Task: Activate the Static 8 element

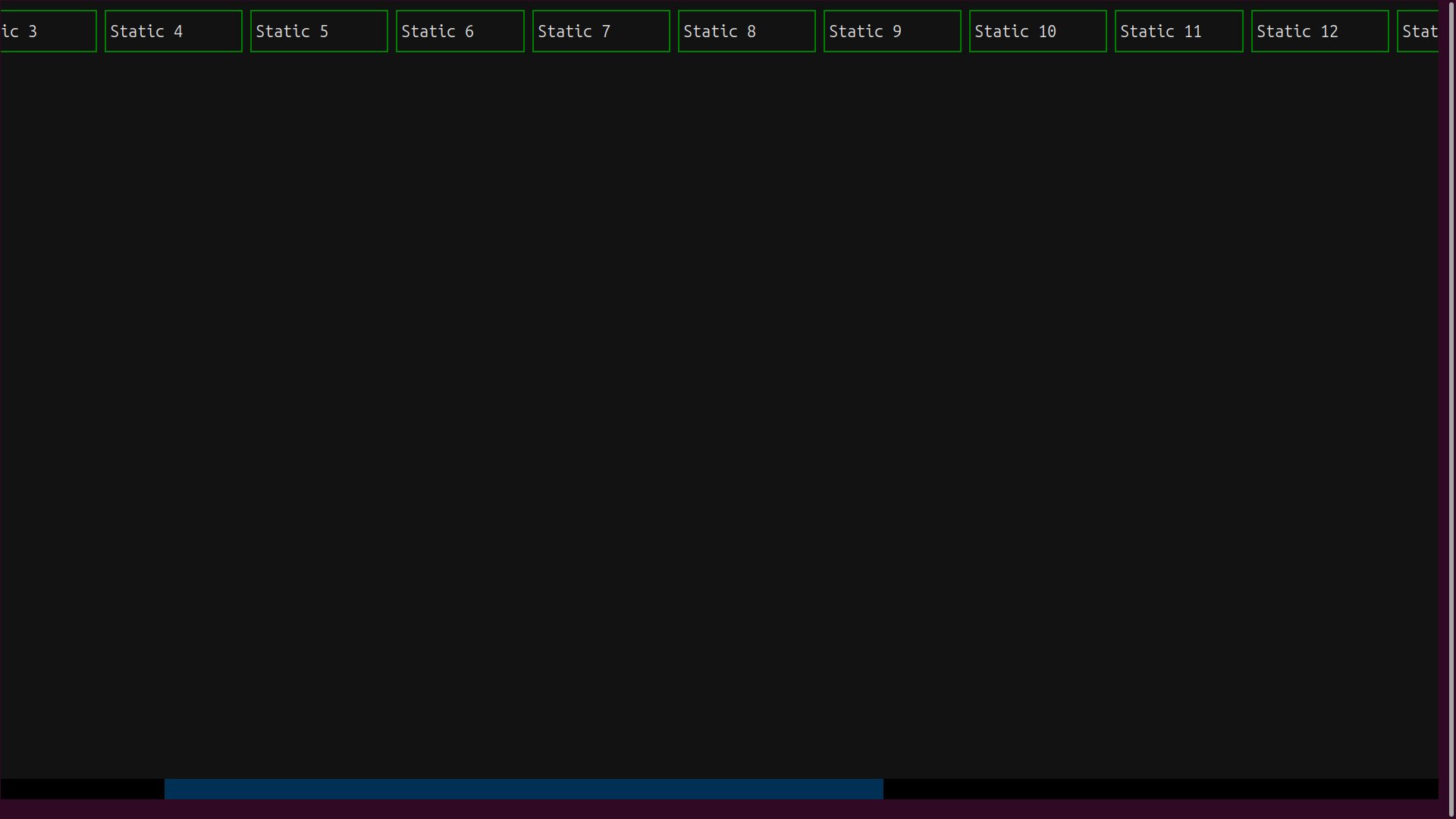Action: pyautogui.click(x=746, y=31)
